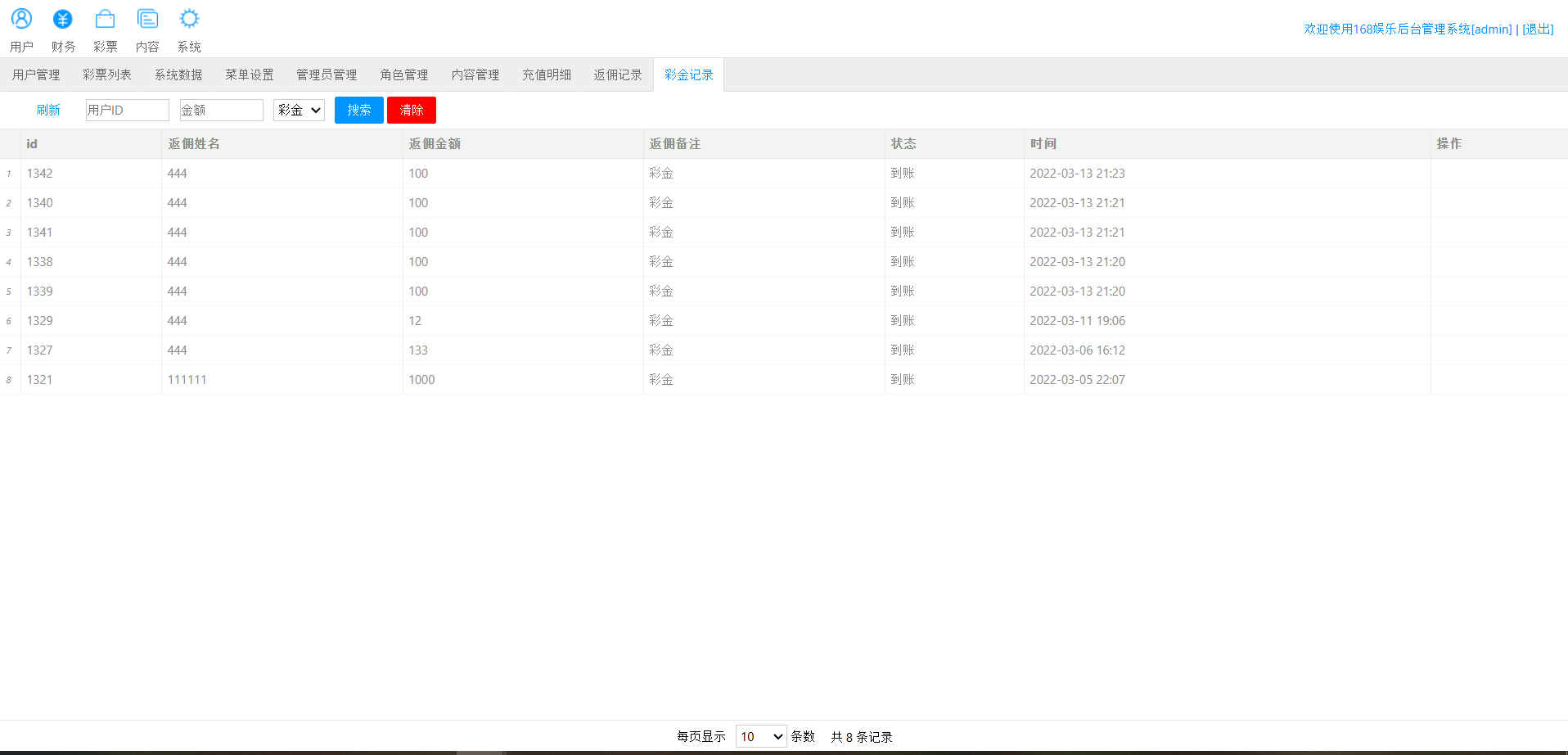The height and width of the screenshot is (755, 1568).
Task: Select the row with id 1321
Action: click(784, 379)
